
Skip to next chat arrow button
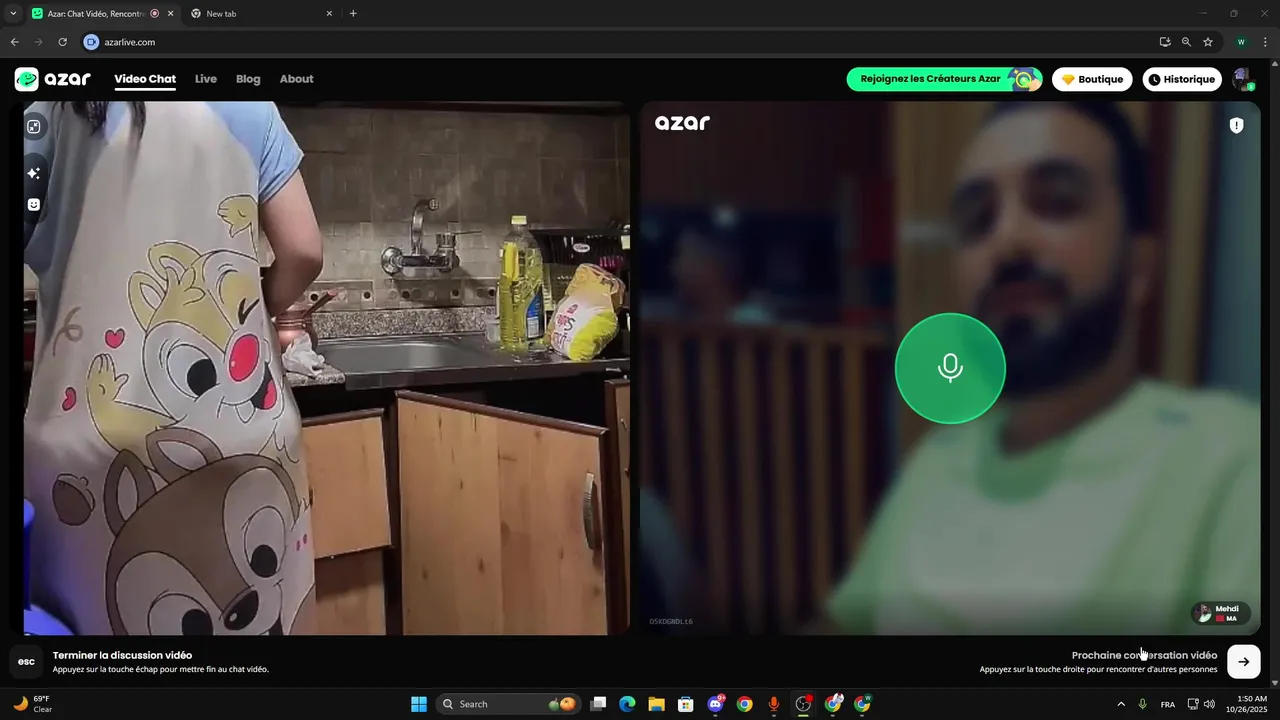pyautogui.click(x=1244, y=661)
